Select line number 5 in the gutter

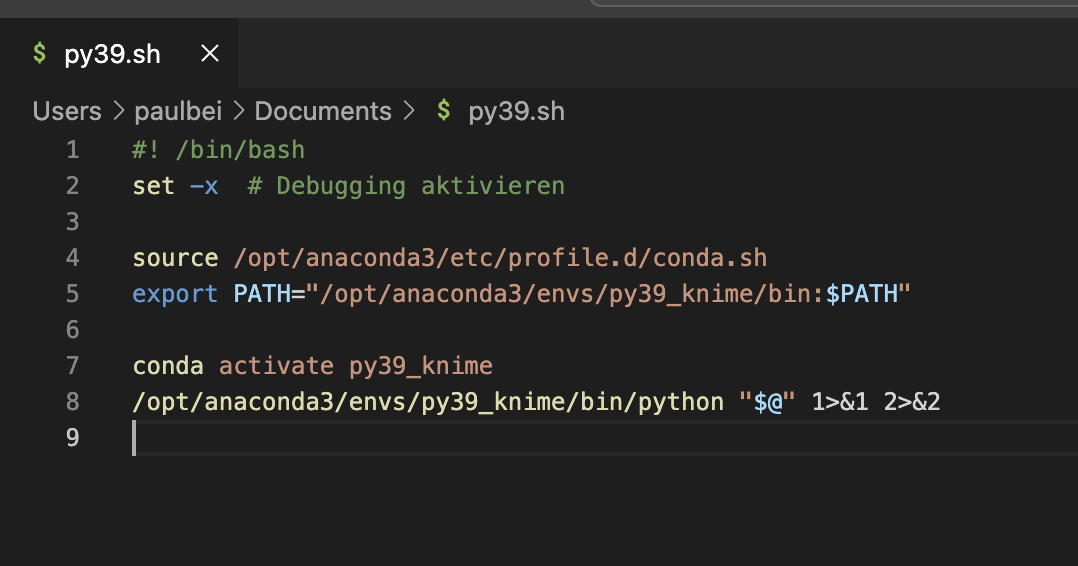(x=72, y=294)
